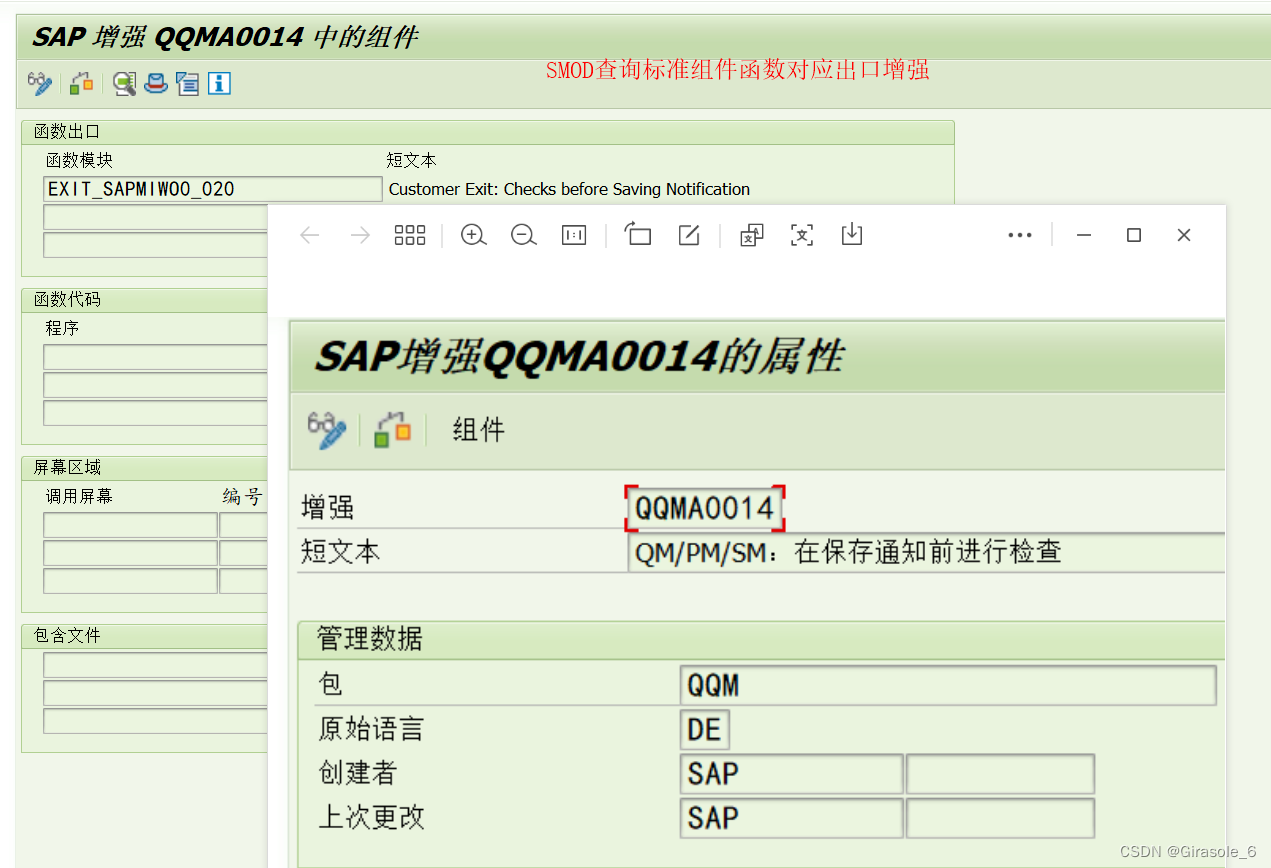Rotate the image with the rotate icon
The width and height of the screenshot is (1271, 868).
[638, 235]
